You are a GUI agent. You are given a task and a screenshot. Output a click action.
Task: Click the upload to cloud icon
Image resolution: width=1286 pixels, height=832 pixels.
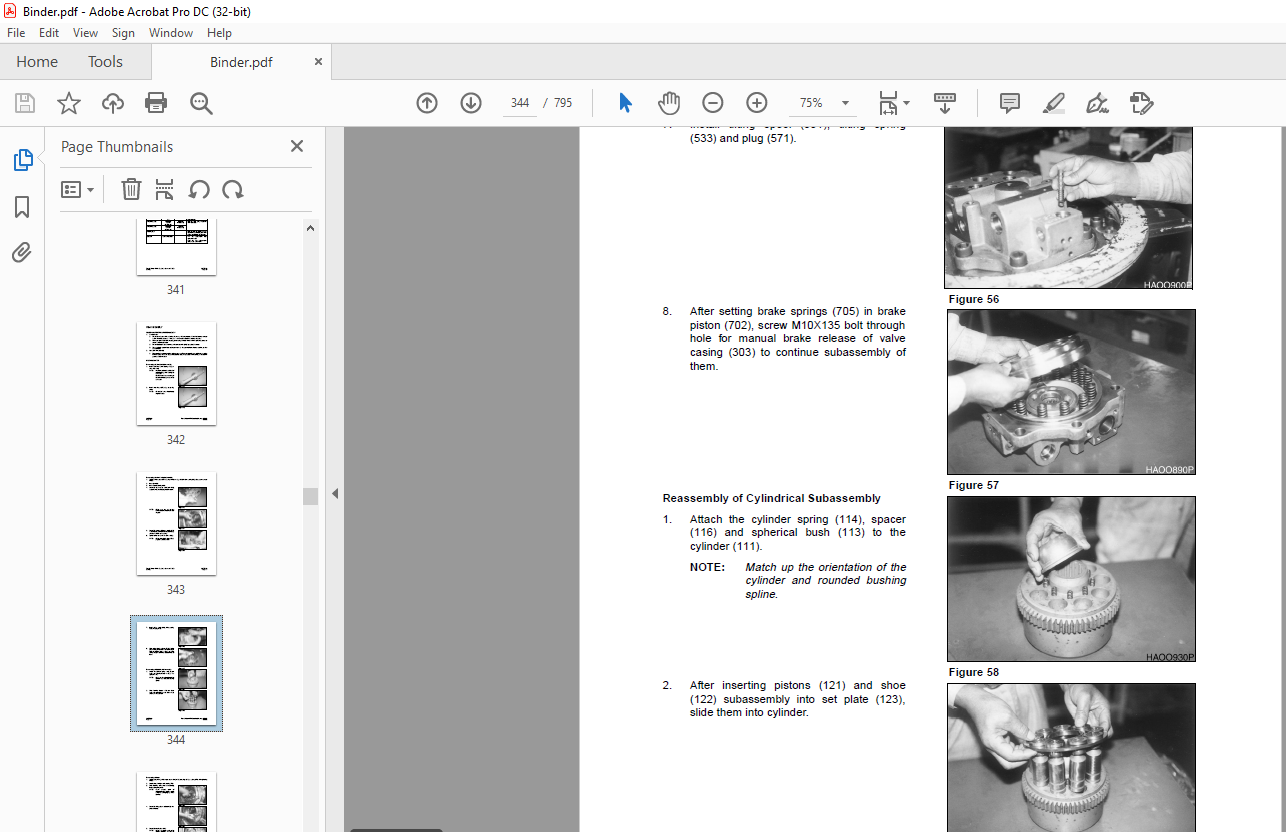[113, 103]
